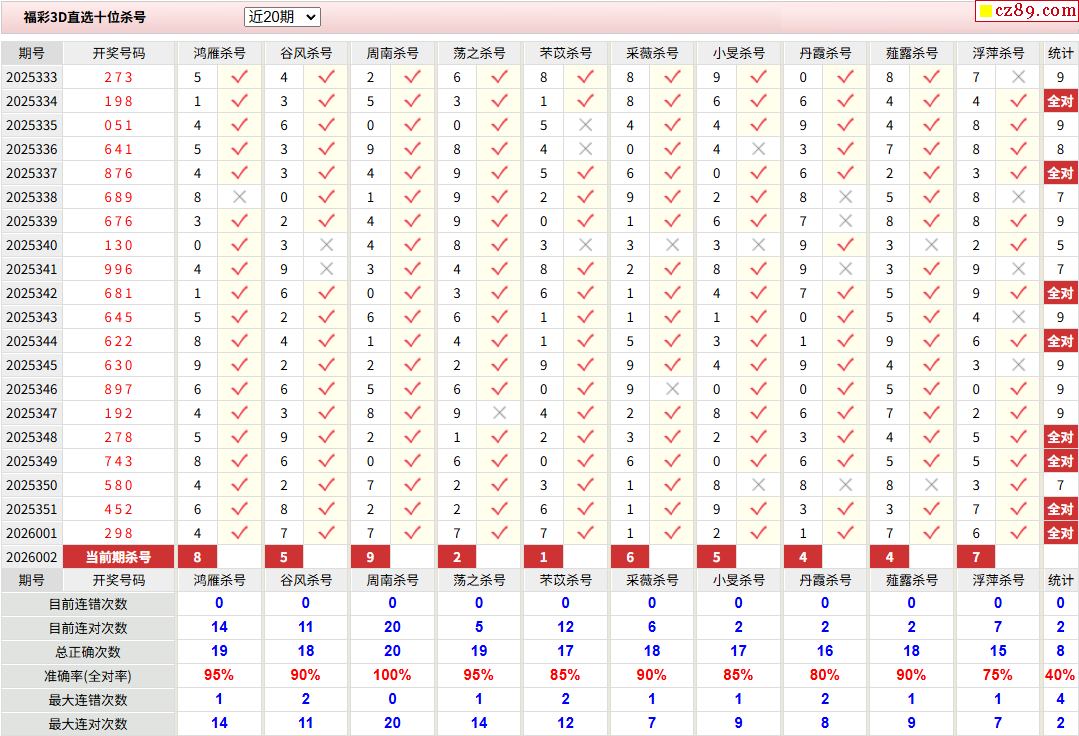This screenshot has height=736, width=1079.
Task: Click the grey cross in row 2025338 鸿雁 column
Action: point(239,197)
